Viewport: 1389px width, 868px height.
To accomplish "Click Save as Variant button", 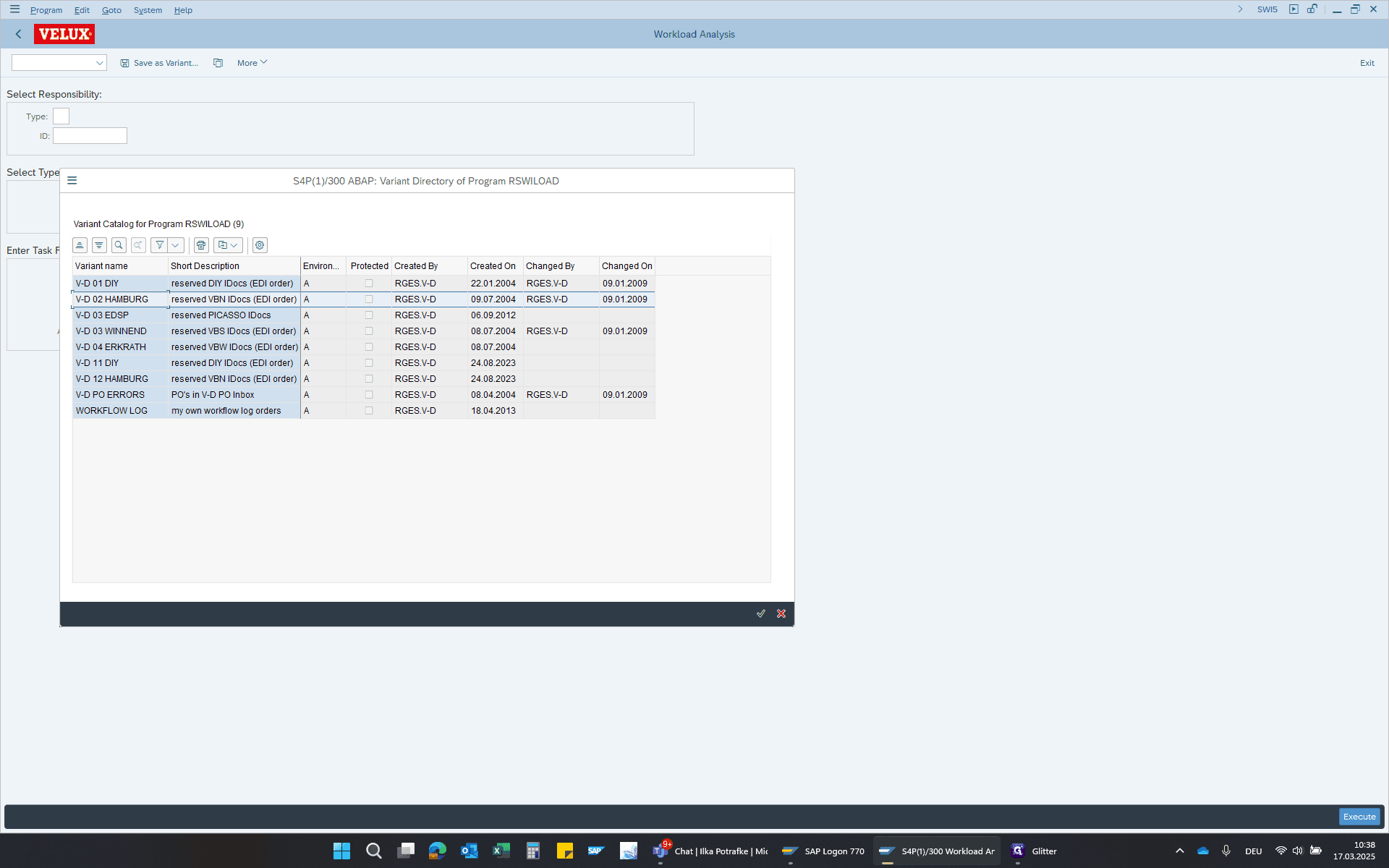I will point(159,63).
